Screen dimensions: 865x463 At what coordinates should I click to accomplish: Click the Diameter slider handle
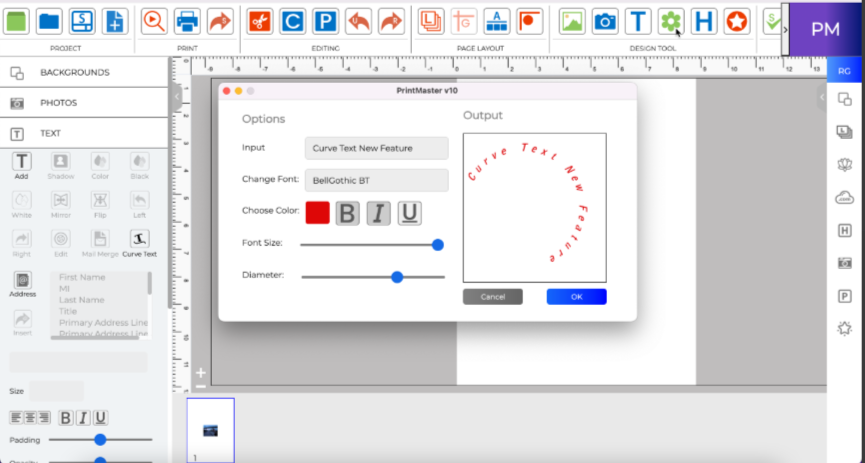click(x=397, y=277)
